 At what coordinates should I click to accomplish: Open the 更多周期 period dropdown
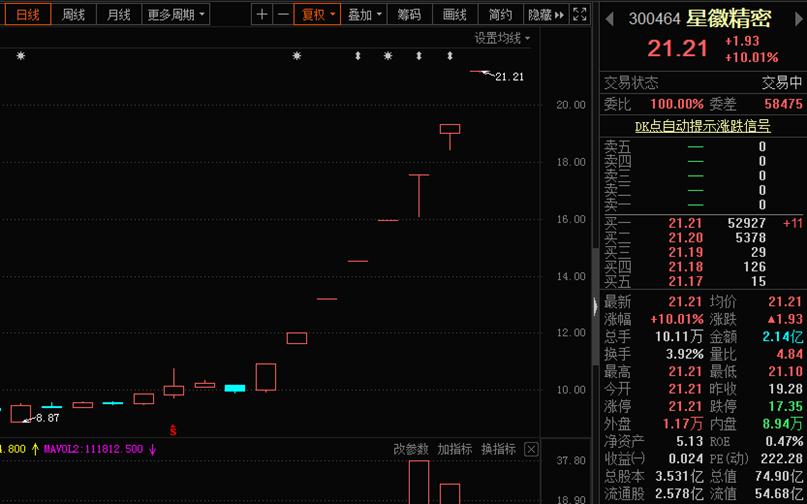(176, 14)
